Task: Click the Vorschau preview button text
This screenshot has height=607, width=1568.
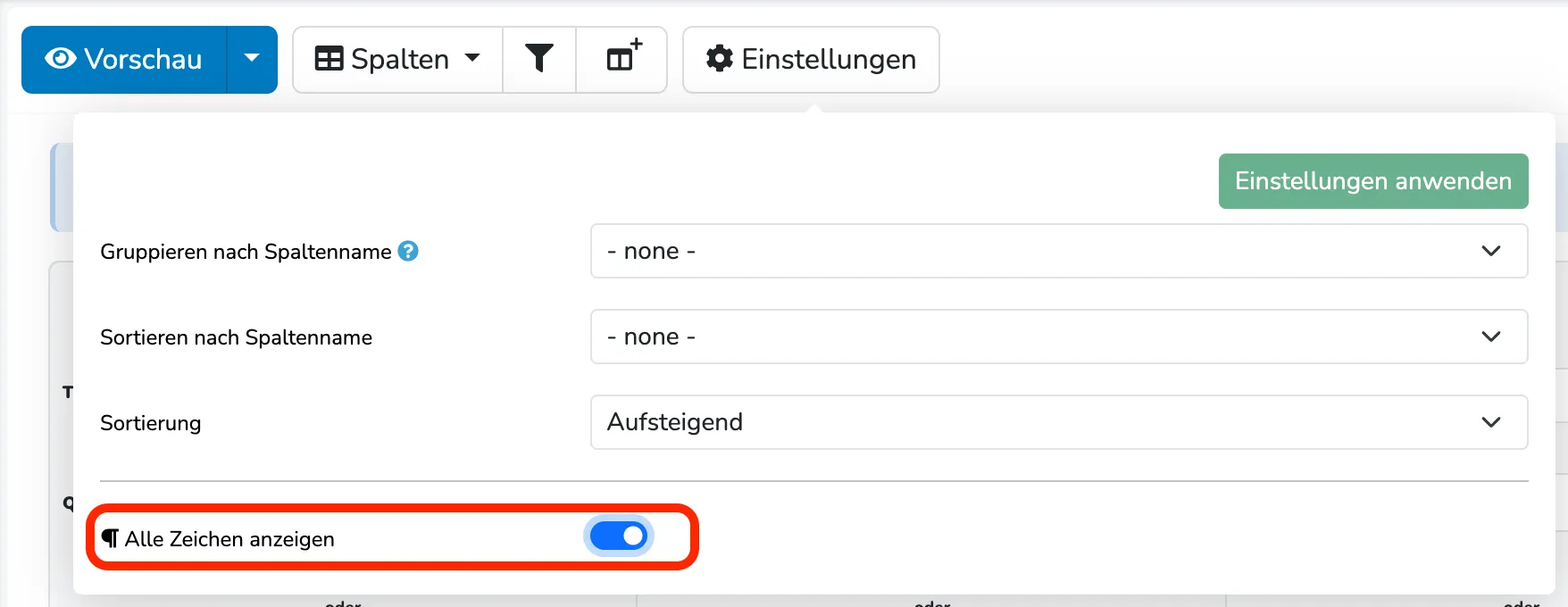Action: [143, 59]
